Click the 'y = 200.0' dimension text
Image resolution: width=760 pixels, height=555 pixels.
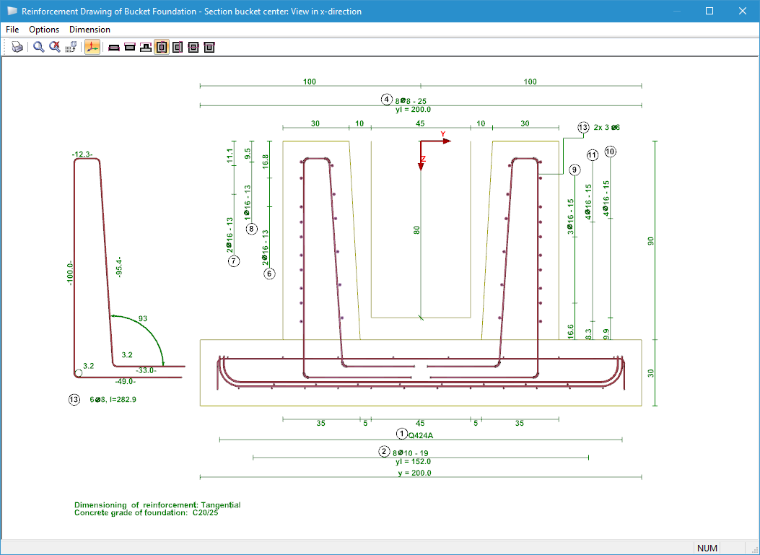(x=414, y=473)
